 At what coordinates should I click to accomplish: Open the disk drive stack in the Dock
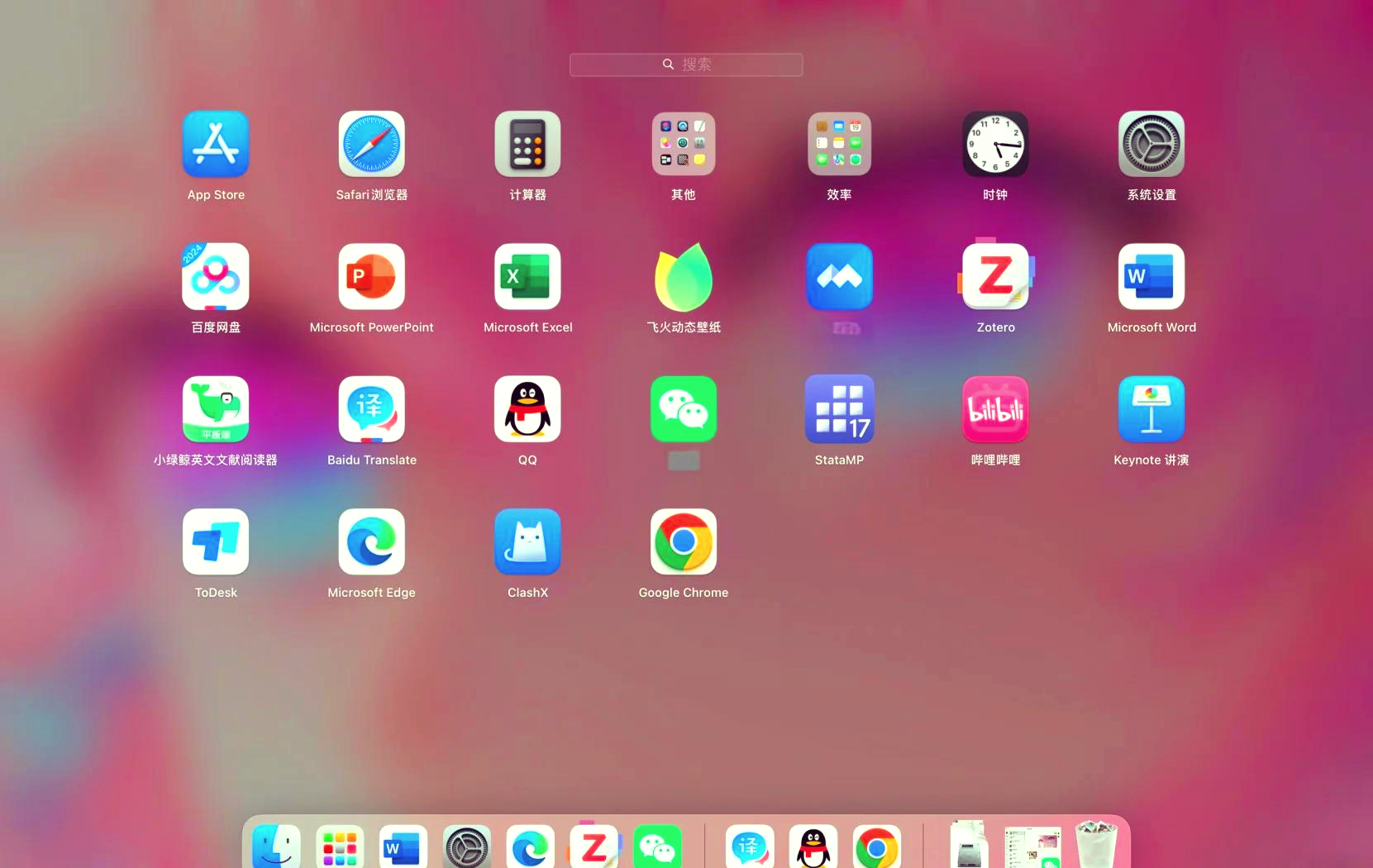969,845
